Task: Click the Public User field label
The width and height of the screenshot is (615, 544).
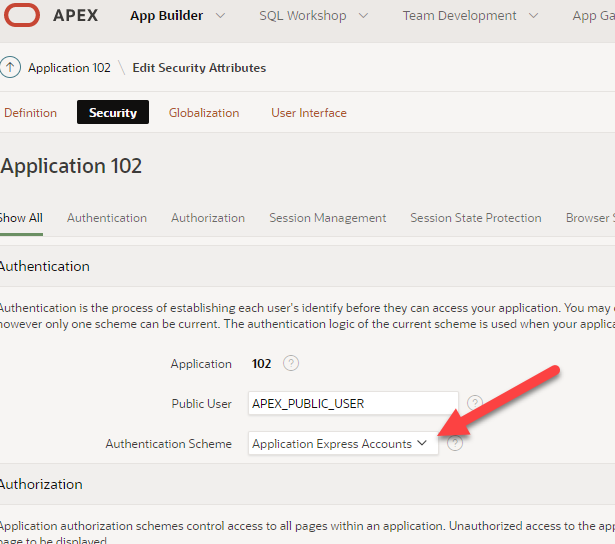Action: [202, 404]
